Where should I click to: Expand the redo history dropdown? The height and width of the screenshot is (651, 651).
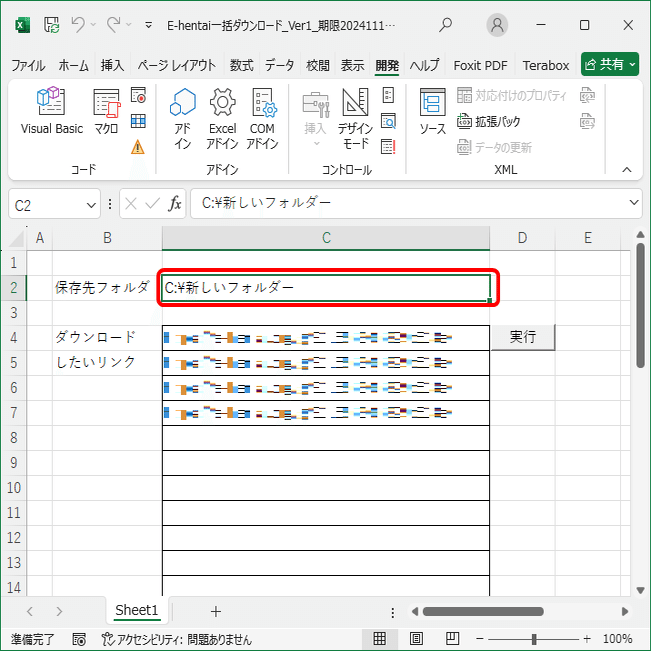coord(129,25)
